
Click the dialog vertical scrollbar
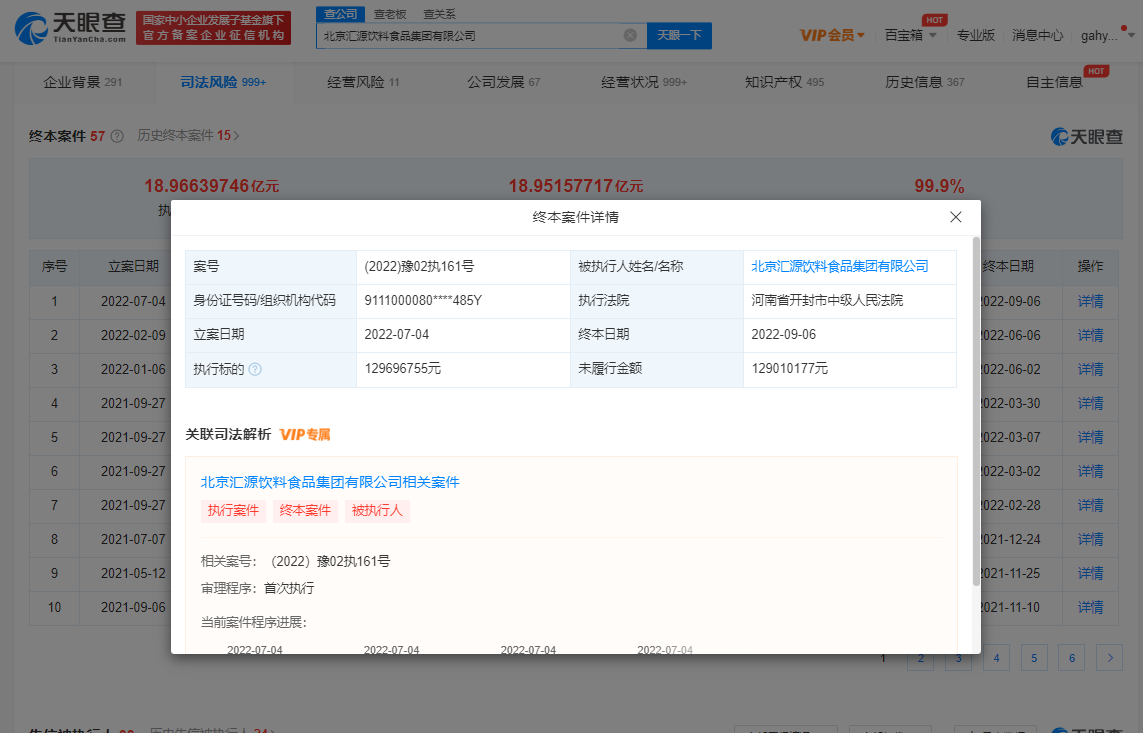pos(976,411)
